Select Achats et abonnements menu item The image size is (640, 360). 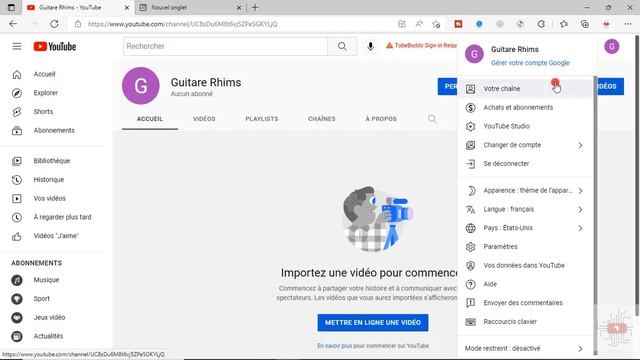click(525, 107)
